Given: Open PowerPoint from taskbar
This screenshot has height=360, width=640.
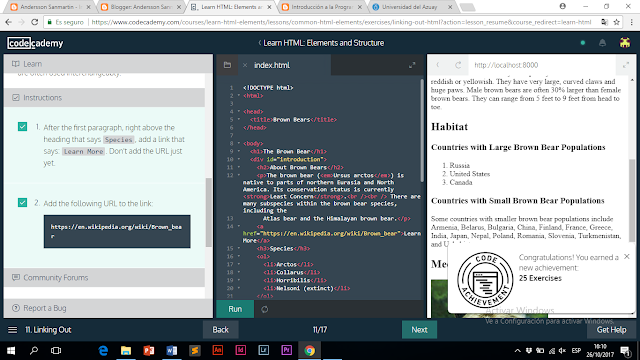Looking at the screenshot, I should pyautogui.click(x=149, y=351).
